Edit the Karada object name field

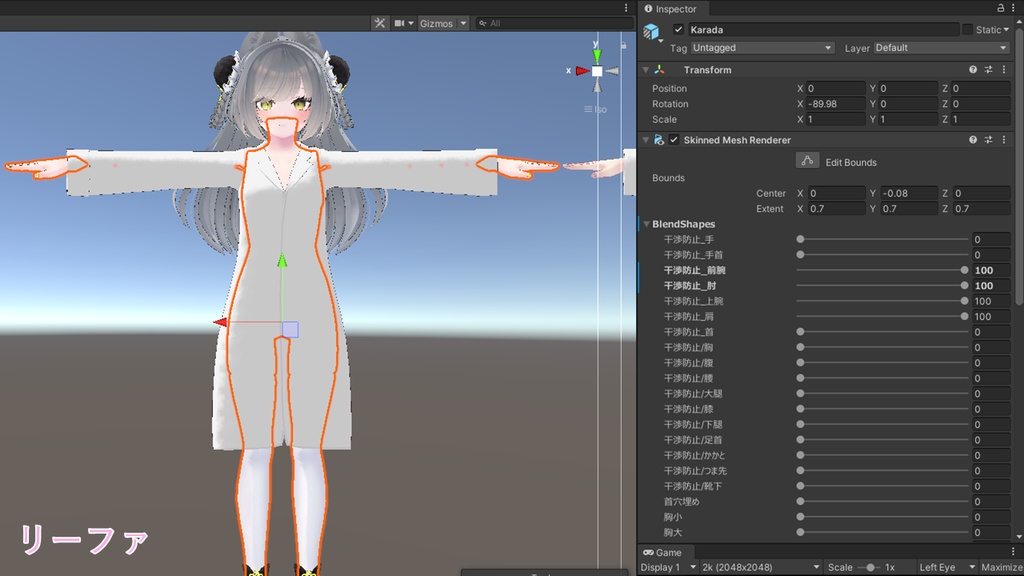pyautogui.click(x=823, y=29)
